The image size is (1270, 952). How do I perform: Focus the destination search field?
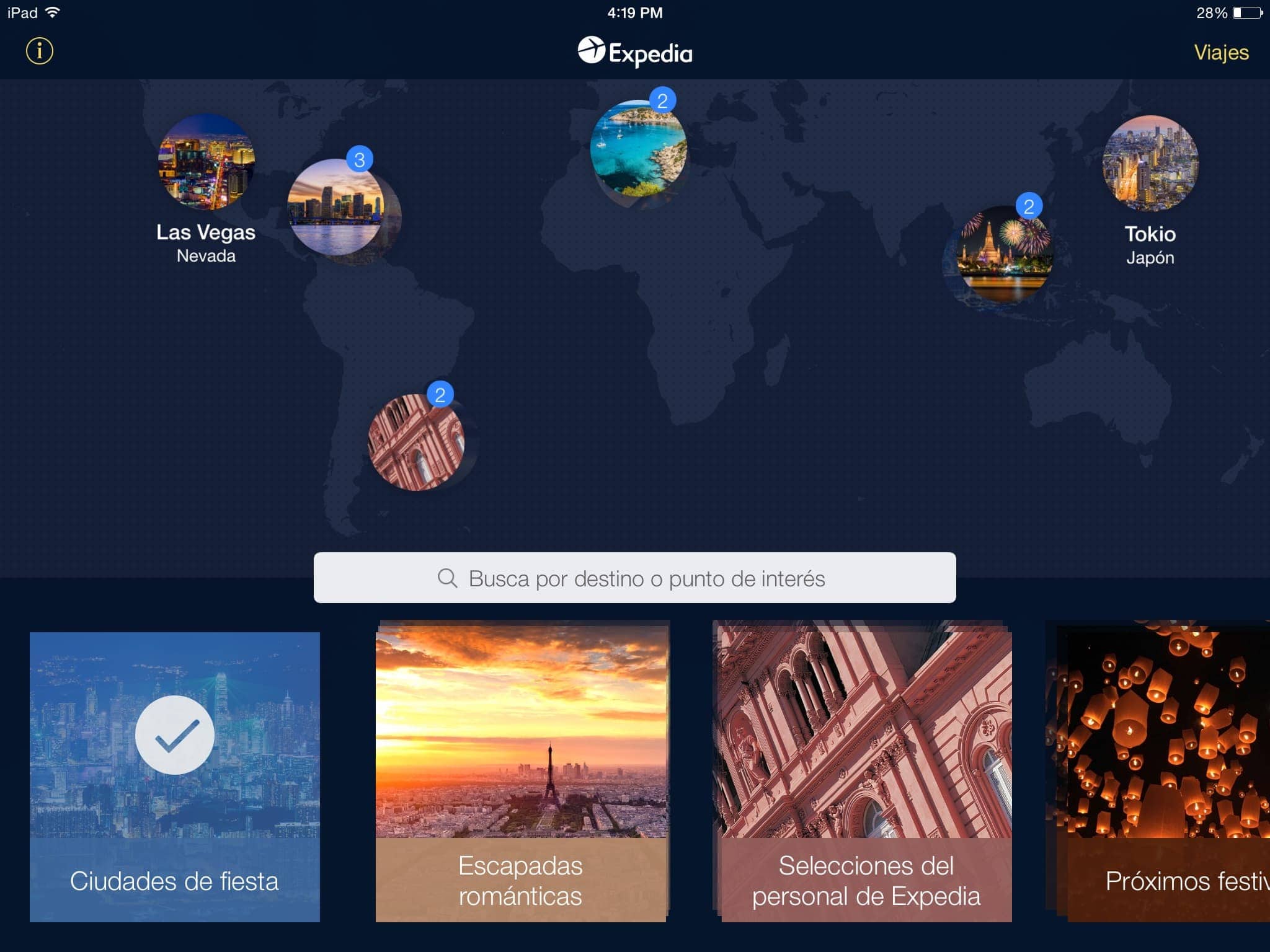(635, 578)
